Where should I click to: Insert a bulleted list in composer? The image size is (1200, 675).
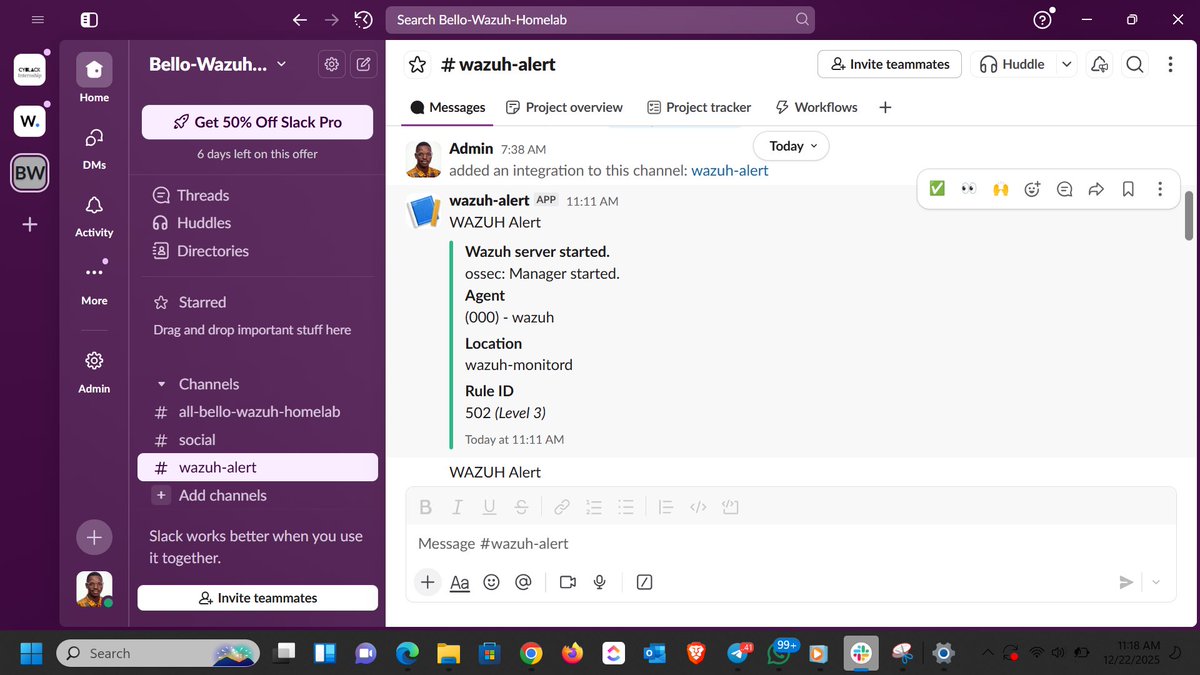pyautogui.click(x=626, y=507)
